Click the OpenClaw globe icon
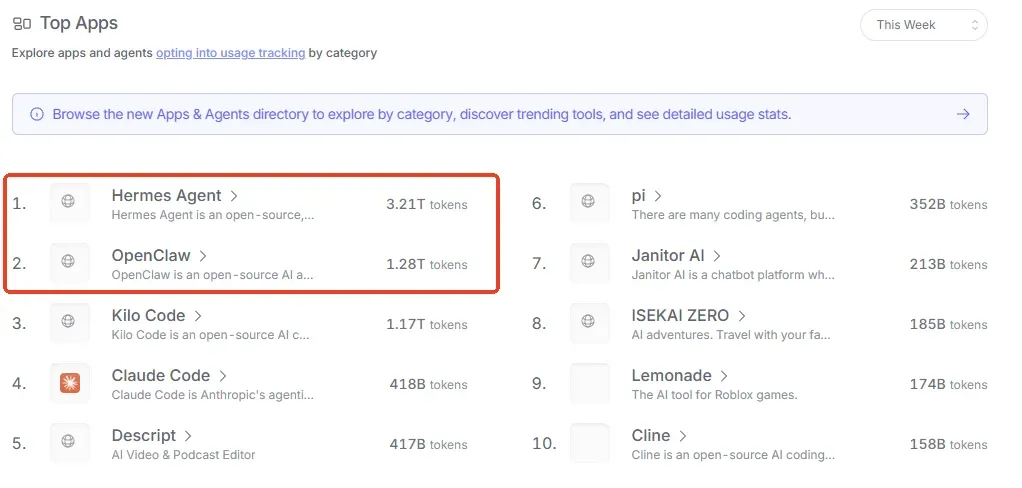This screenshot has height=488, width=1022. [68, 261]
